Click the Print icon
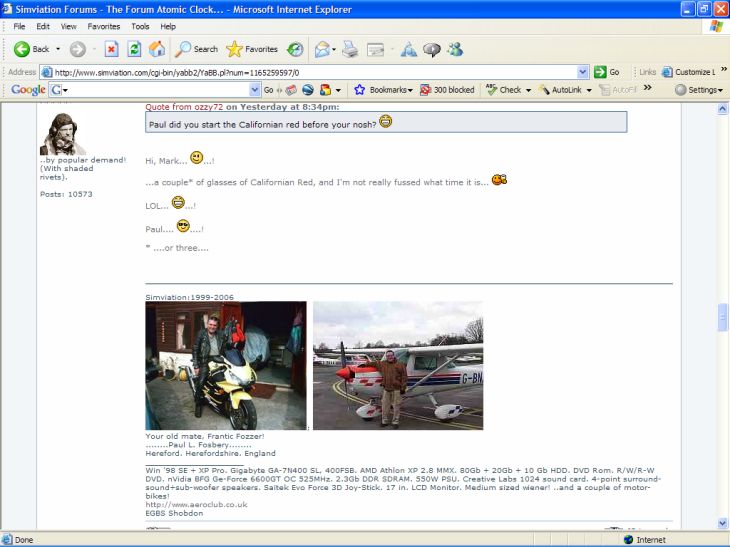The height and width of the screenshot is (547, 730). coord(350,48)
